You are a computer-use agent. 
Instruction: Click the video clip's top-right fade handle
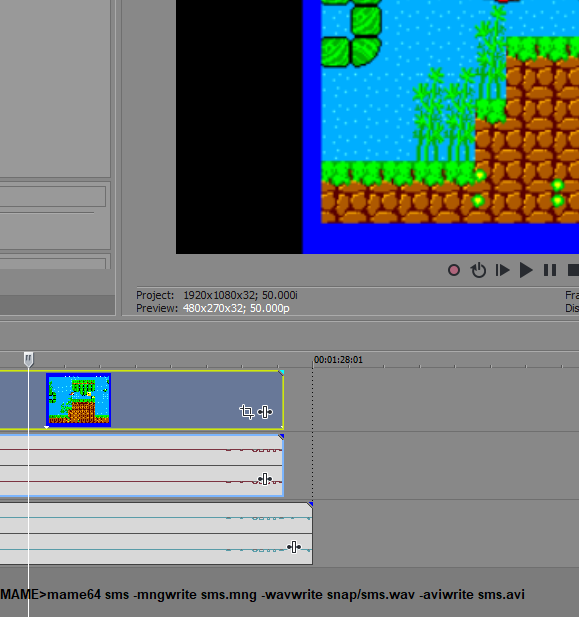coord(281,373)
